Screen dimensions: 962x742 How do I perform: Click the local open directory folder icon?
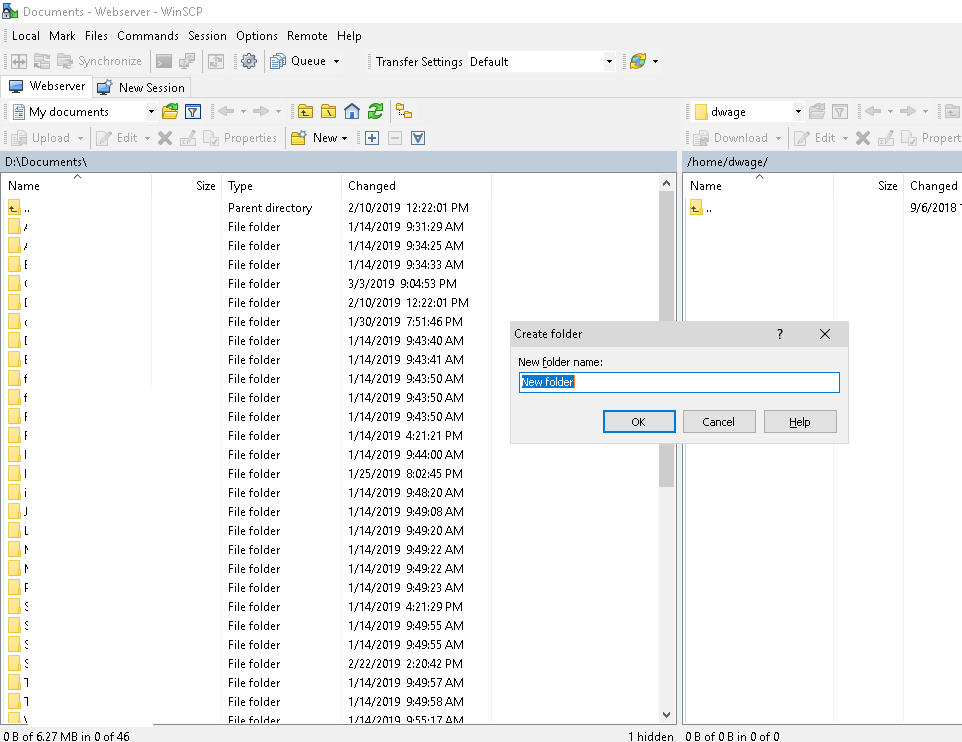pyautogui.click(x=170, y=112)
